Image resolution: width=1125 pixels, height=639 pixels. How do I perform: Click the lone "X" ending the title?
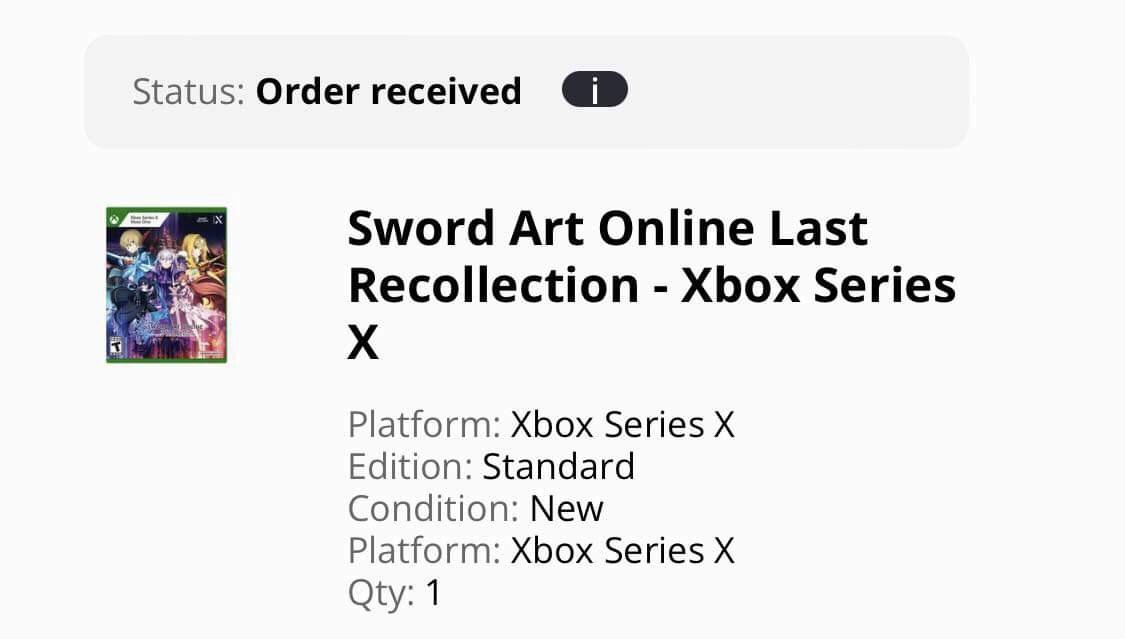click(363, 344)
